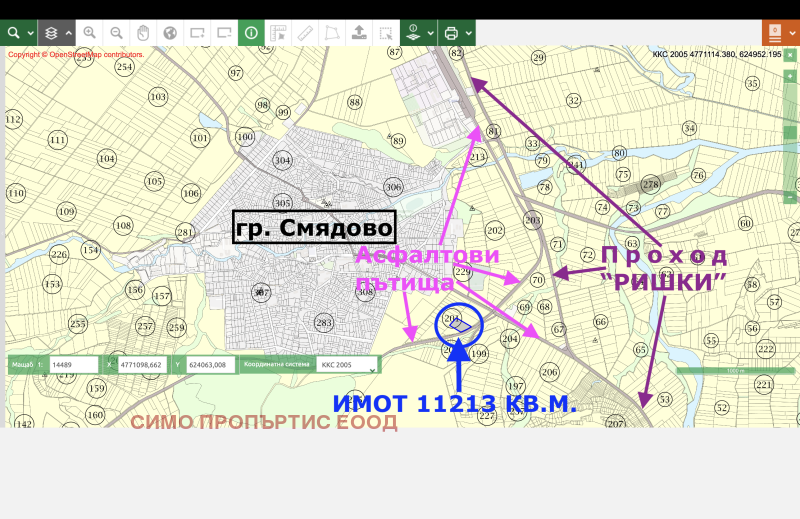Click the scale input field 14489

(x=73, y=365)
